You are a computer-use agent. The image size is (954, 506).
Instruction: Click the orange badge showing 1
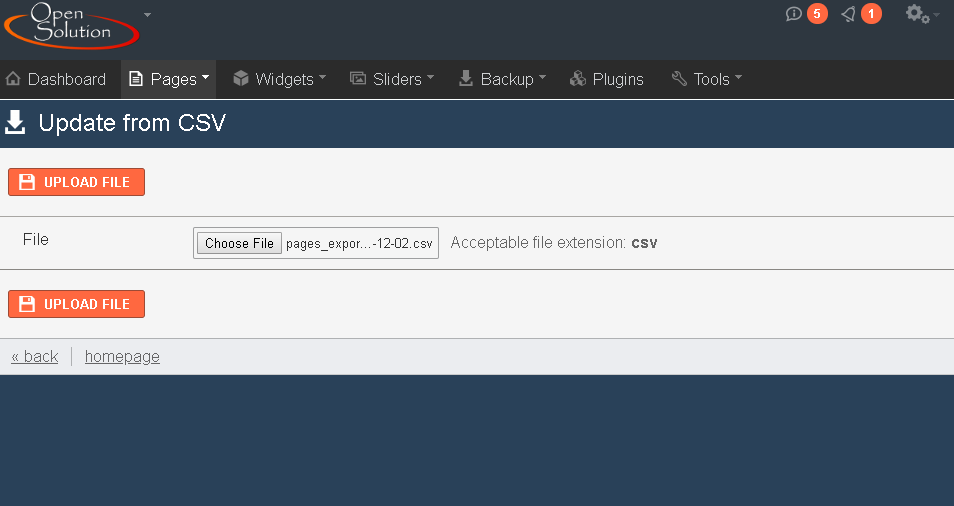871,14
